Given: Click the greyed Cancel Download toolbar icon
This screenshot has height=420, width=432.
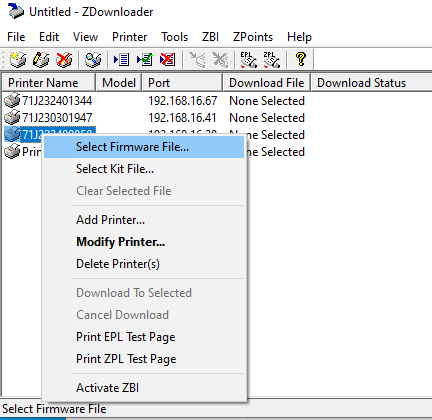Looking at the screenshot, I should 220,60.
